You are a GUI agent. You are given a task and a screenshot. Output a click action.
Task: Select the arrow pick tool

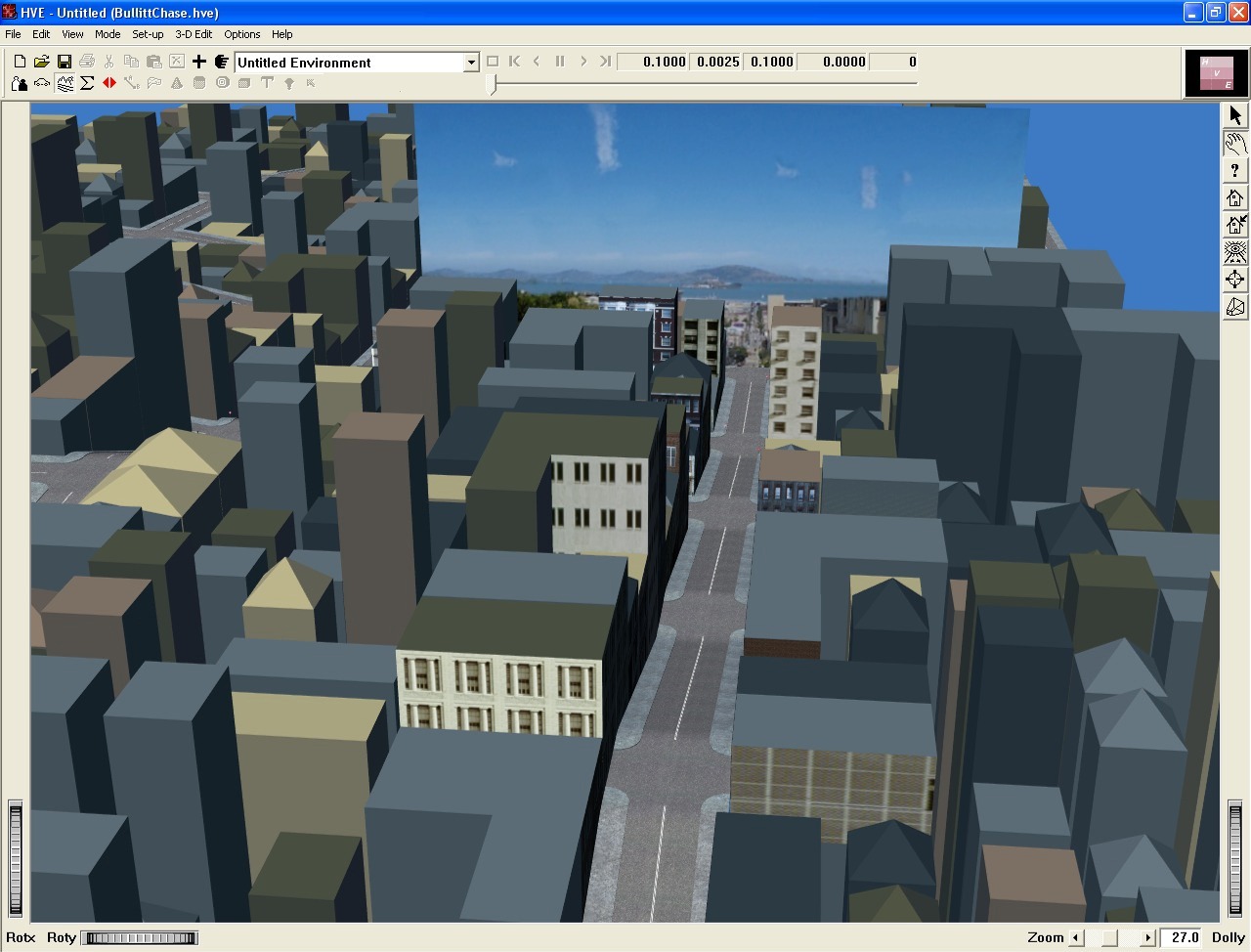pos(1235,115)
